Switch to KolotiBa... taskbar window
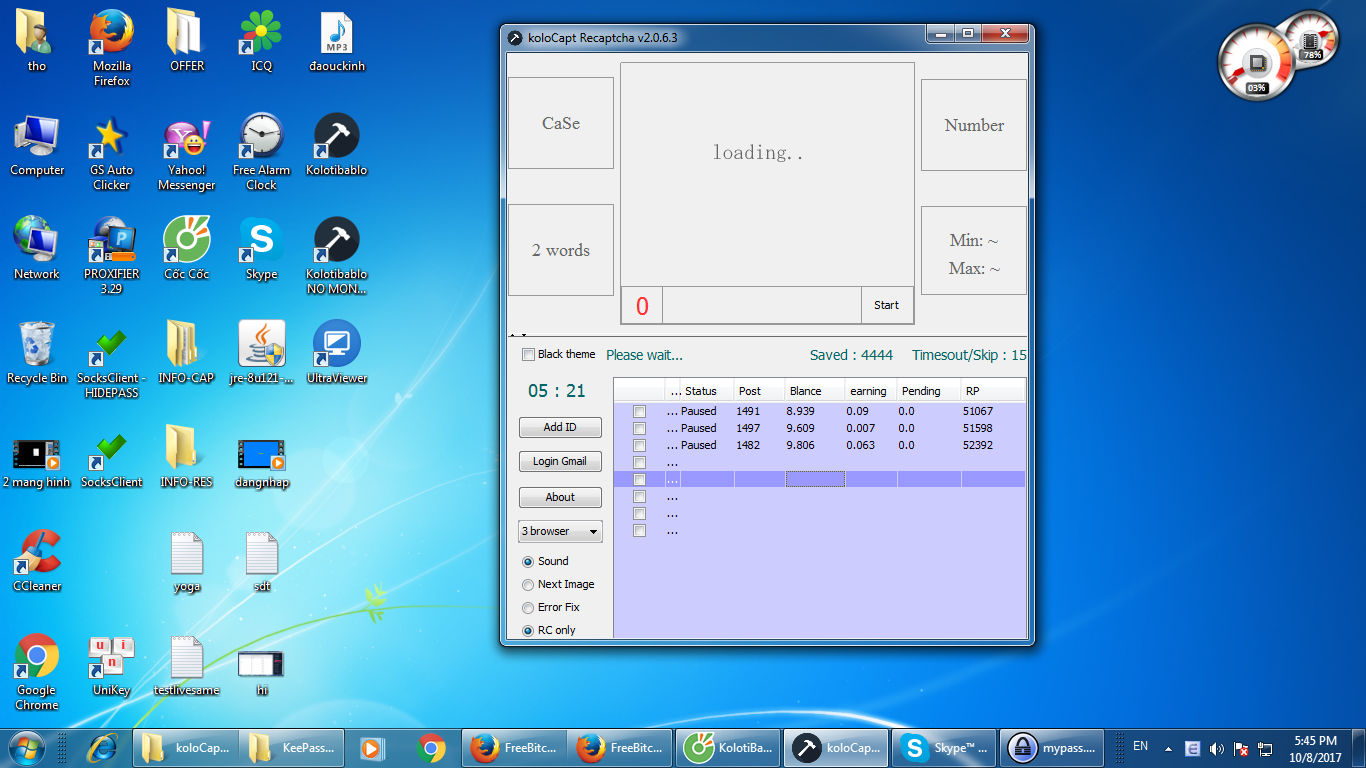Screen dimensions: 1366x768 point(727,748)
